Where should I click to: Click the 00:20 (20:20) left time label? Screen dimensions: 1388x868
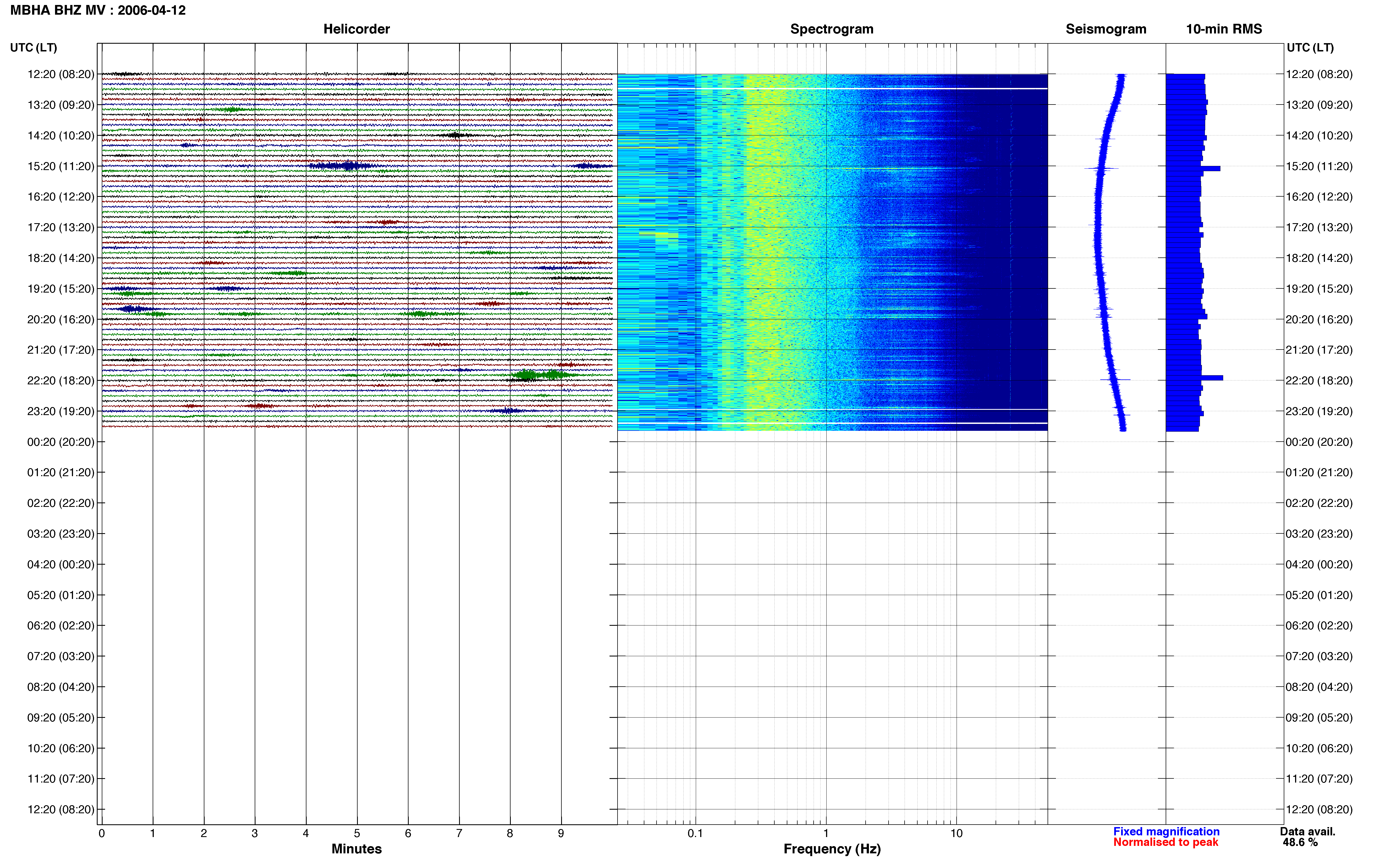(x=61, y=442)
